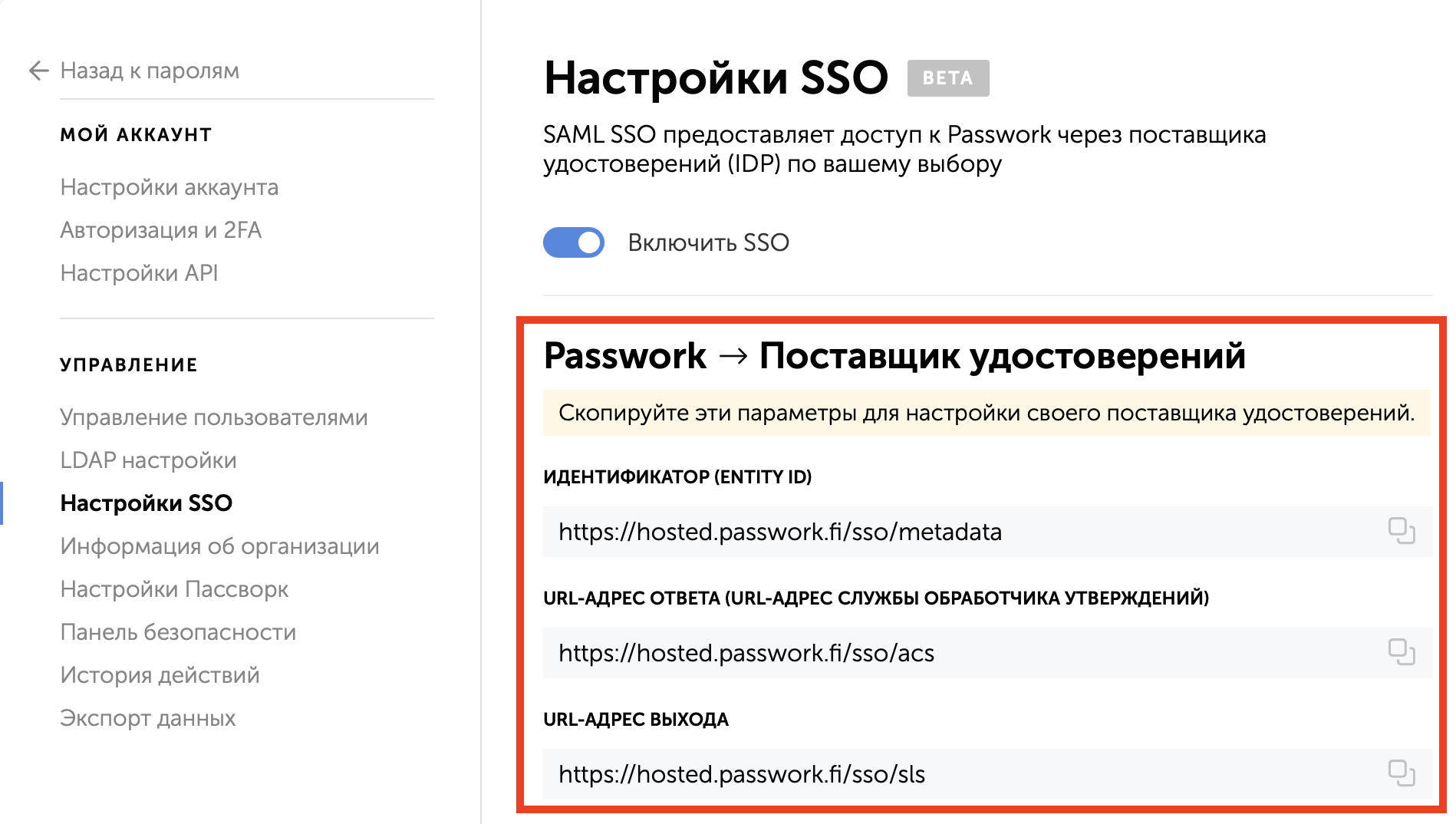This screenshot has width=1456, height=824.
Task: Open «Настройки аккаунта» in the sidebar
Action: (x=170, y=186)
